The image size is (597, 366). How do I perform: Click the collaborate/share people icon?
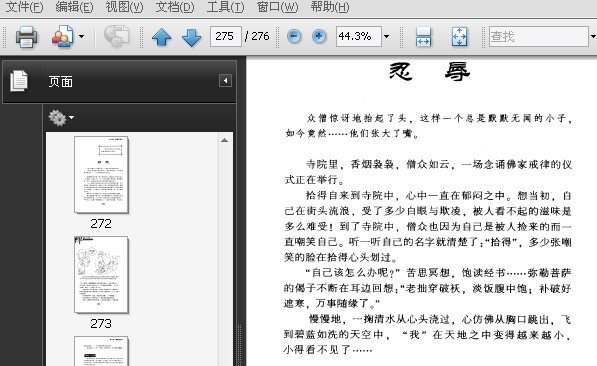click(x=62, y=37)
